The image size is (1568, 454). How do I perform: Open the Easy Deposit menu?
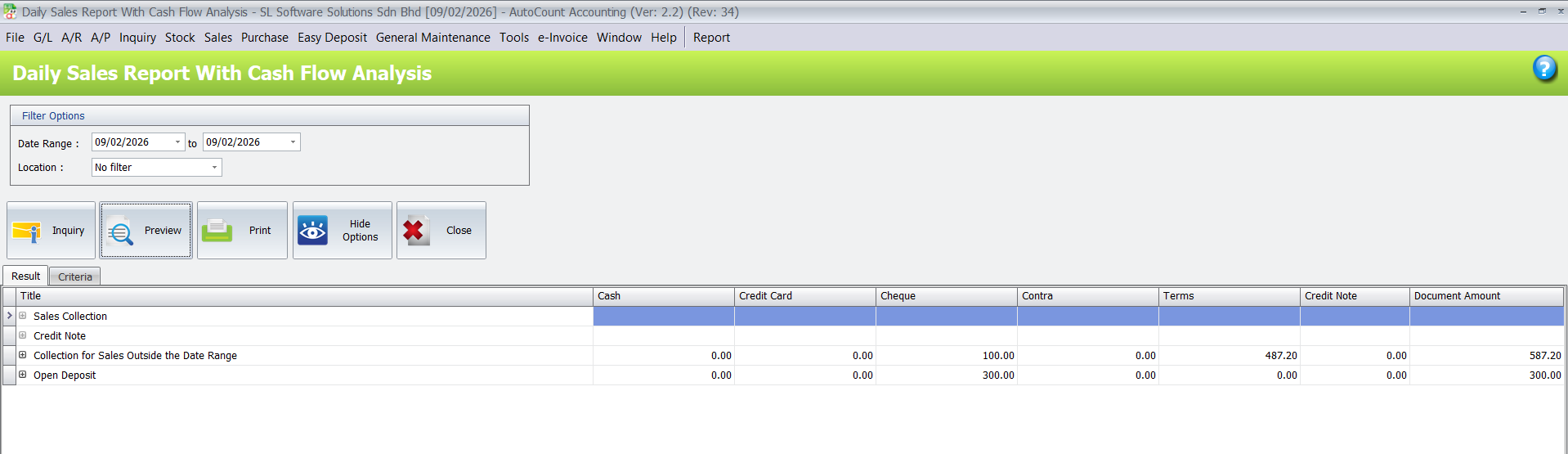coord(332,38)
